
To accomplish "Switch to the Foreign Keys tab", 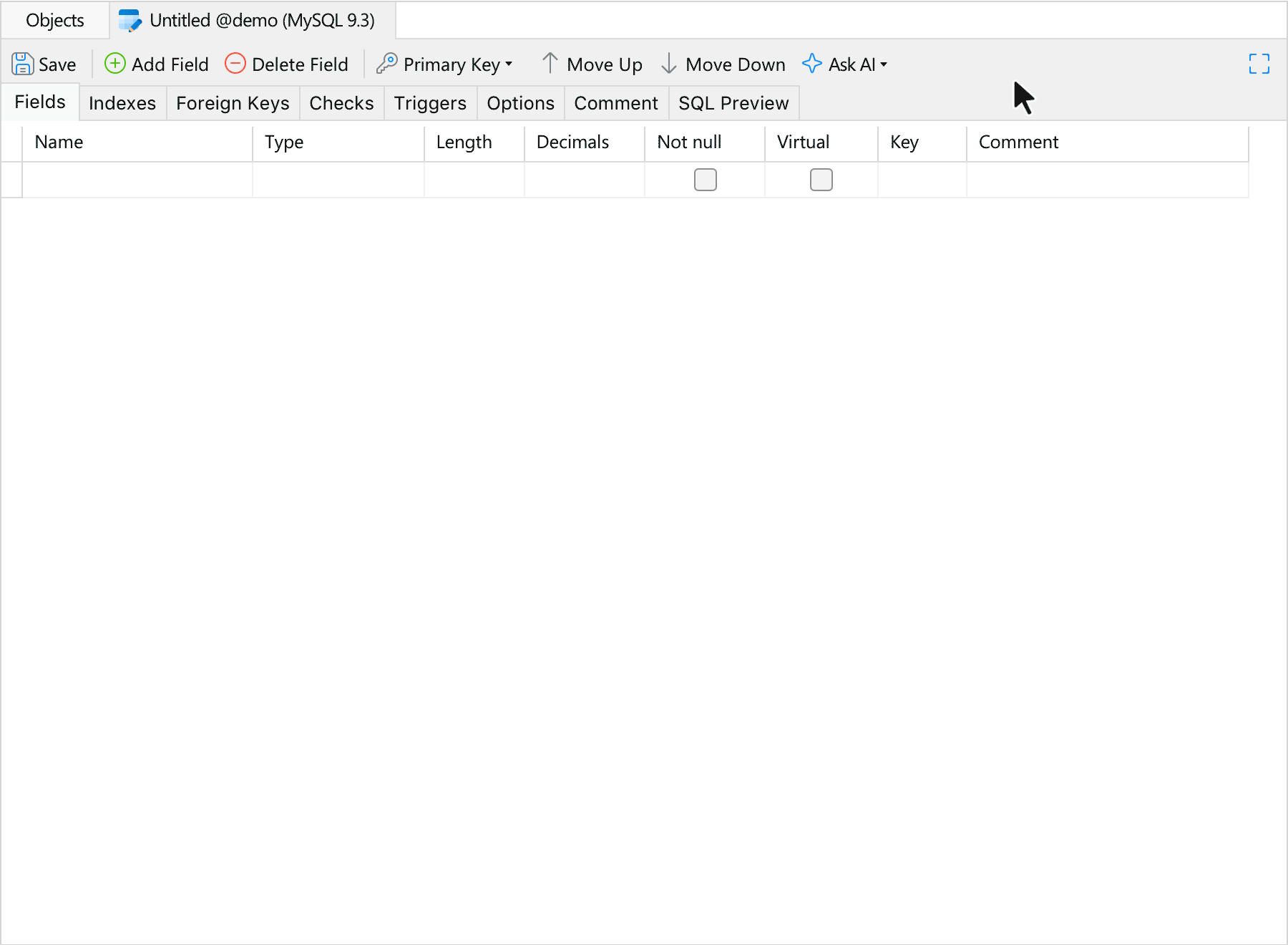I will point(233,103).
